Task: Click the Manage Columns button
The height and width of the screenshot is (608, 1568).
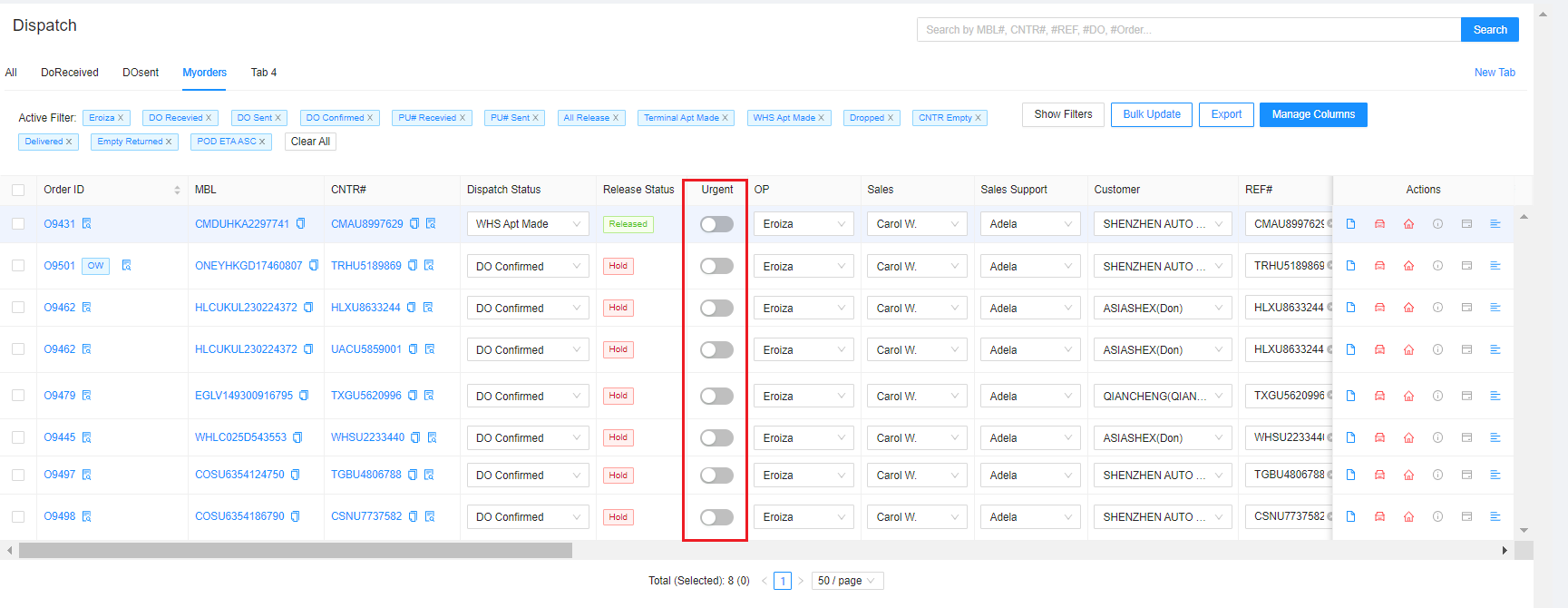Action: pyautogui.click(x=1312, y=114)
